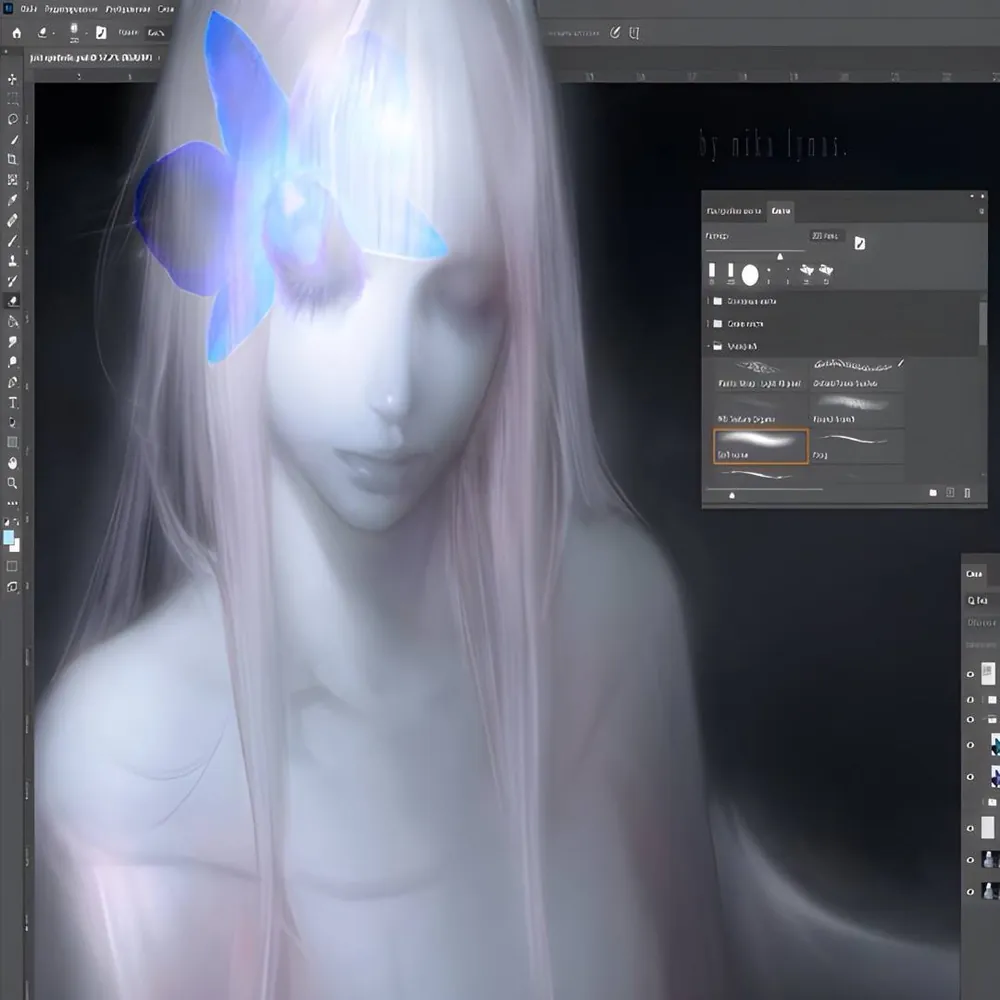The image size is (1000, 1000).
Task: Hide the bottom-most layer using its eye
Action: tap(970, 892)
